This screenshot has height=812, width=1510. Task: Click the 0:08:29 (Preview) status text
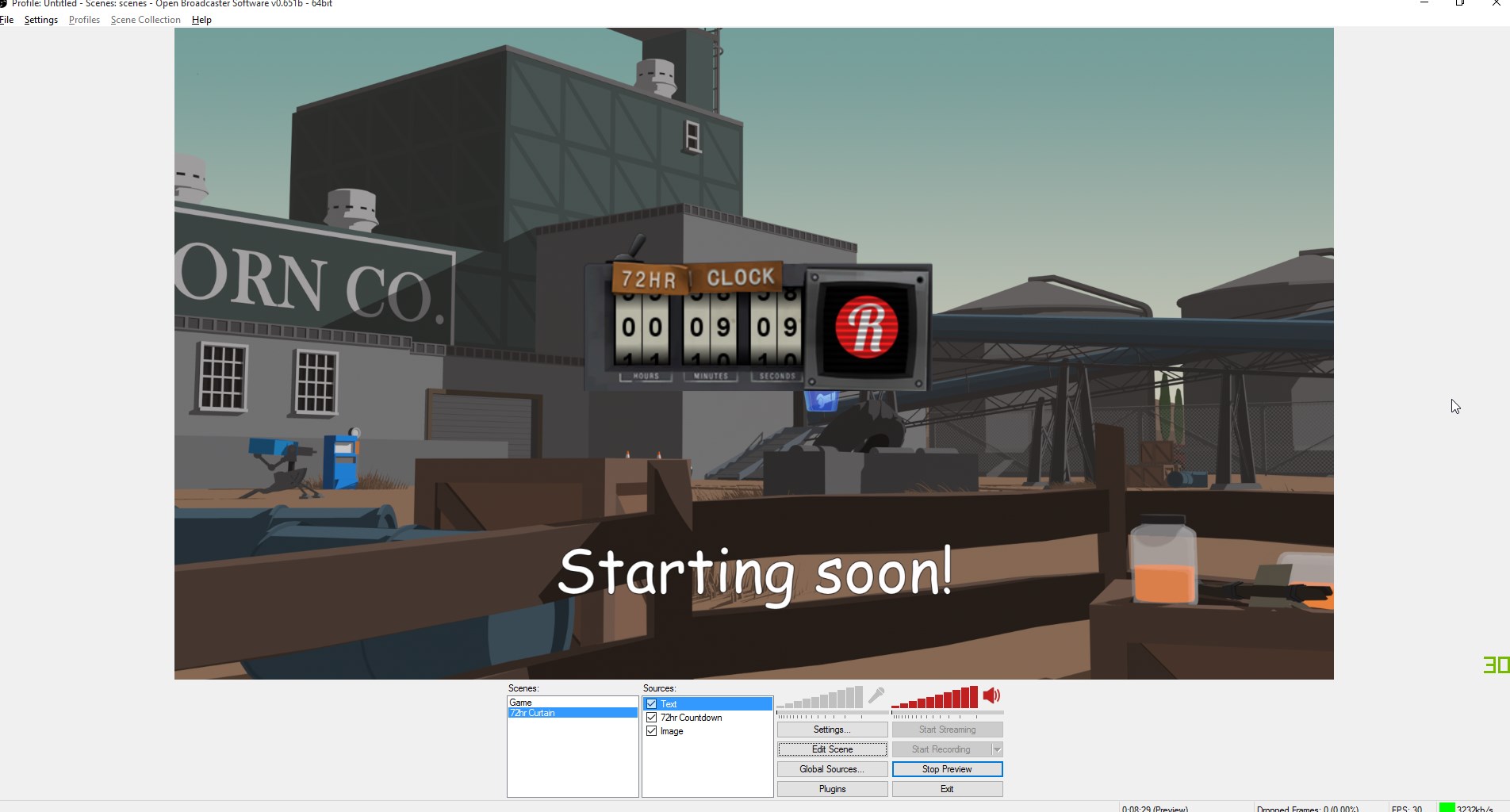click(x=1155, y=808)
